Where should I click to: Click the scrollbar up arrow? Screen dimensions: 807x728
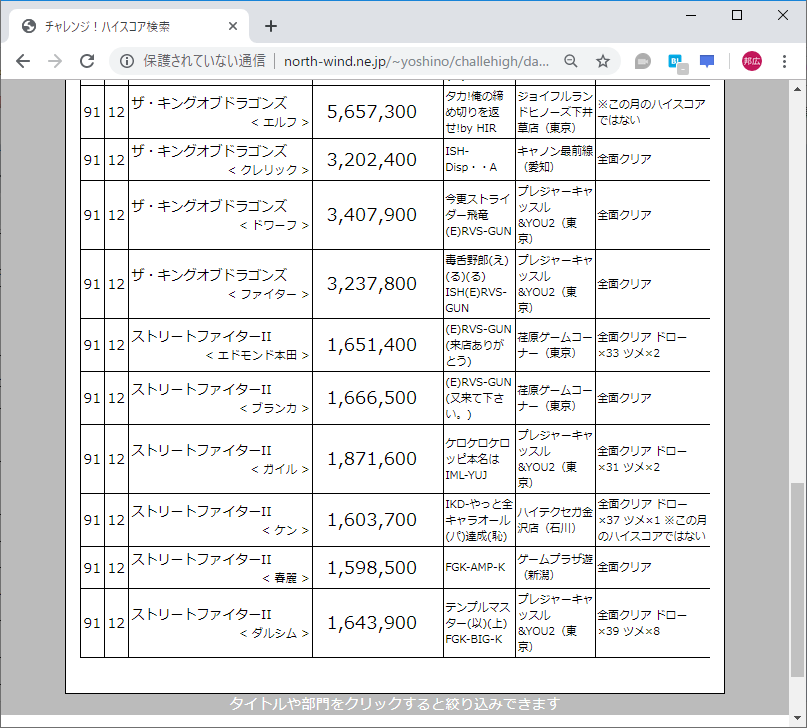(797, 89)
